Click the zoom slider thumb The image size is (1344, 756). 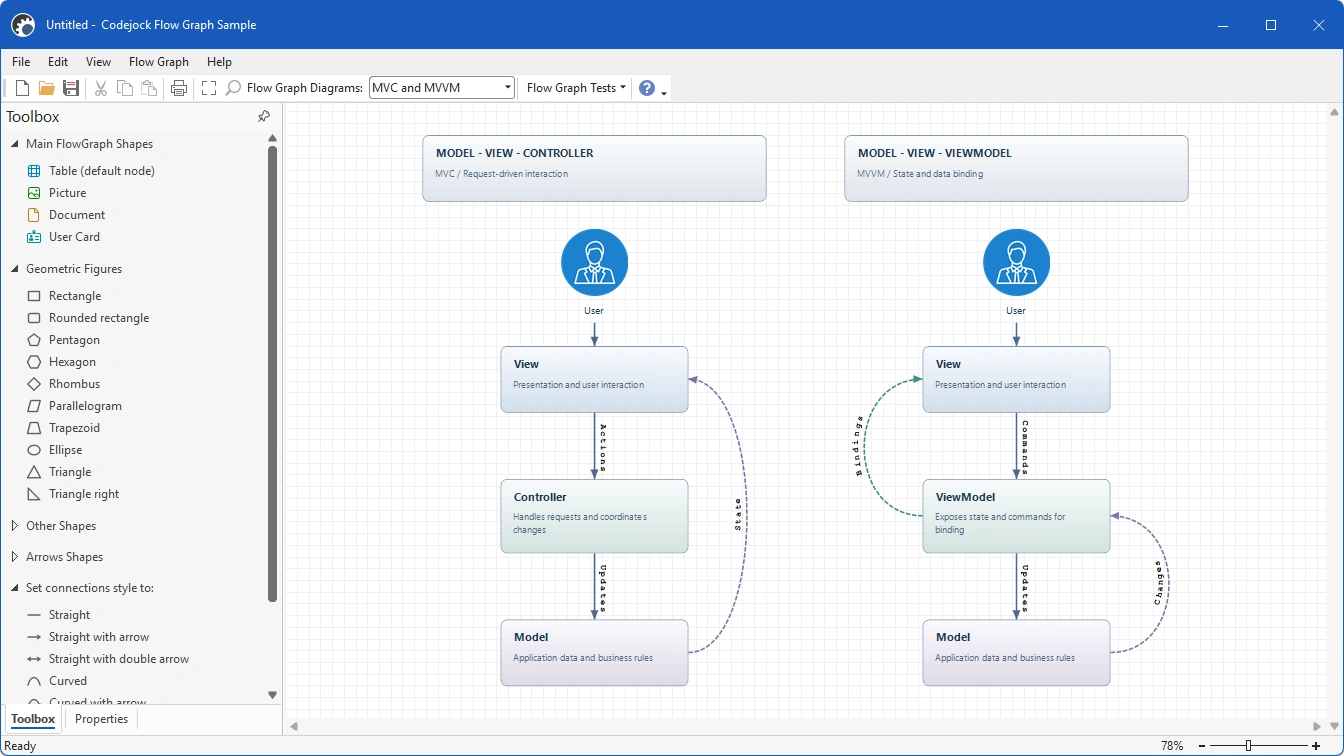pyautogui.click(x=1248, y=746)
